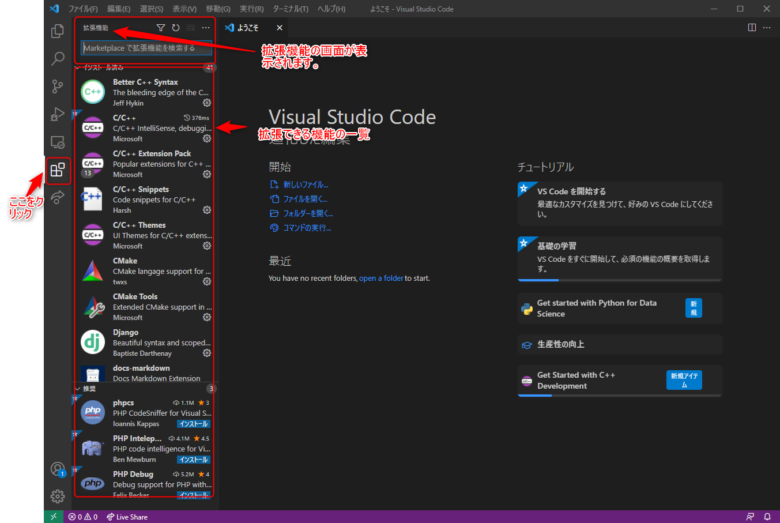The width and height of the screenshot is (780, 523).
Task: Click the open a folder link
Action: (x=381, y=278)
